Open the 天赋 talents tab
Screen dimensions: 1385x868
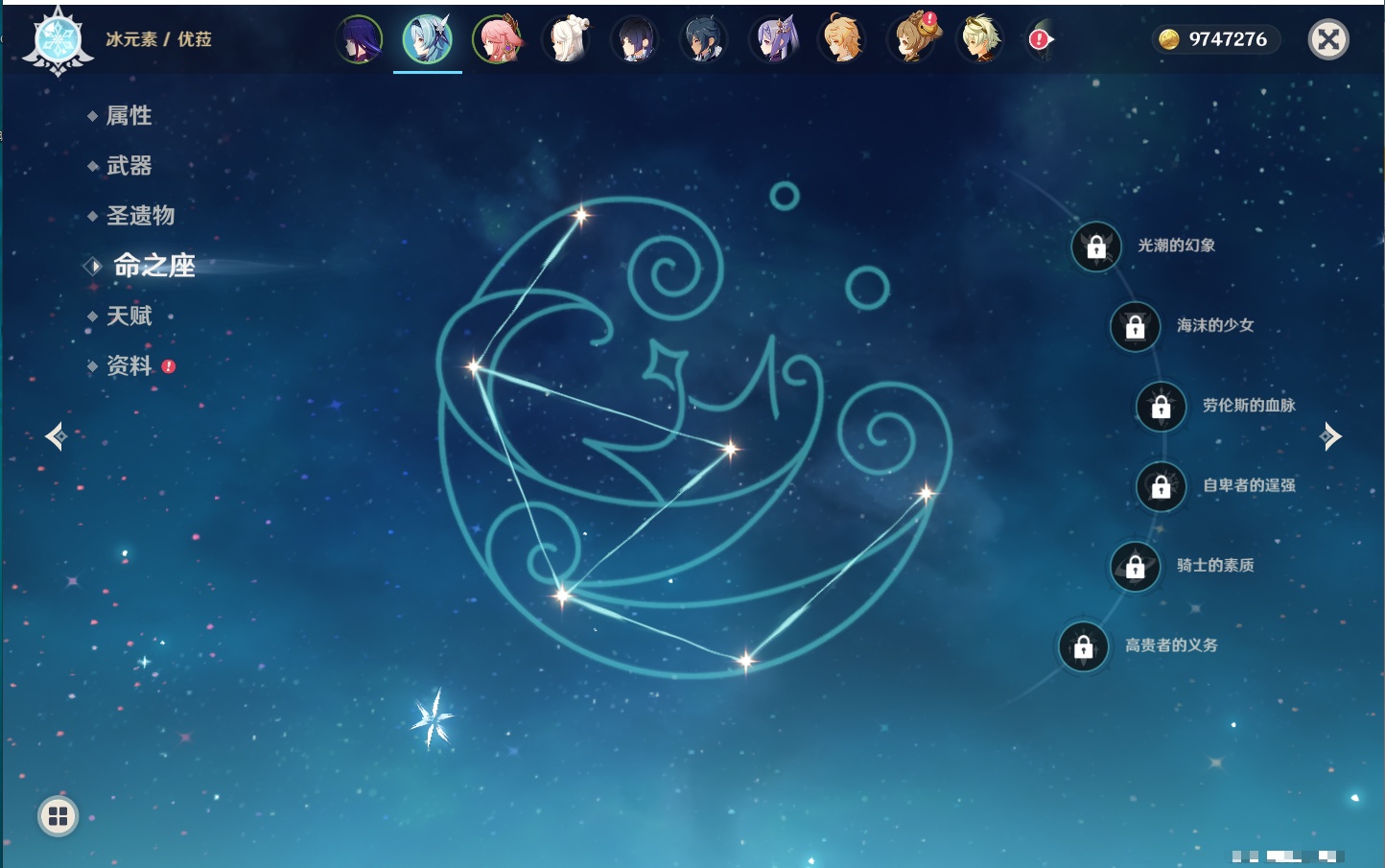tap(129, 316)
